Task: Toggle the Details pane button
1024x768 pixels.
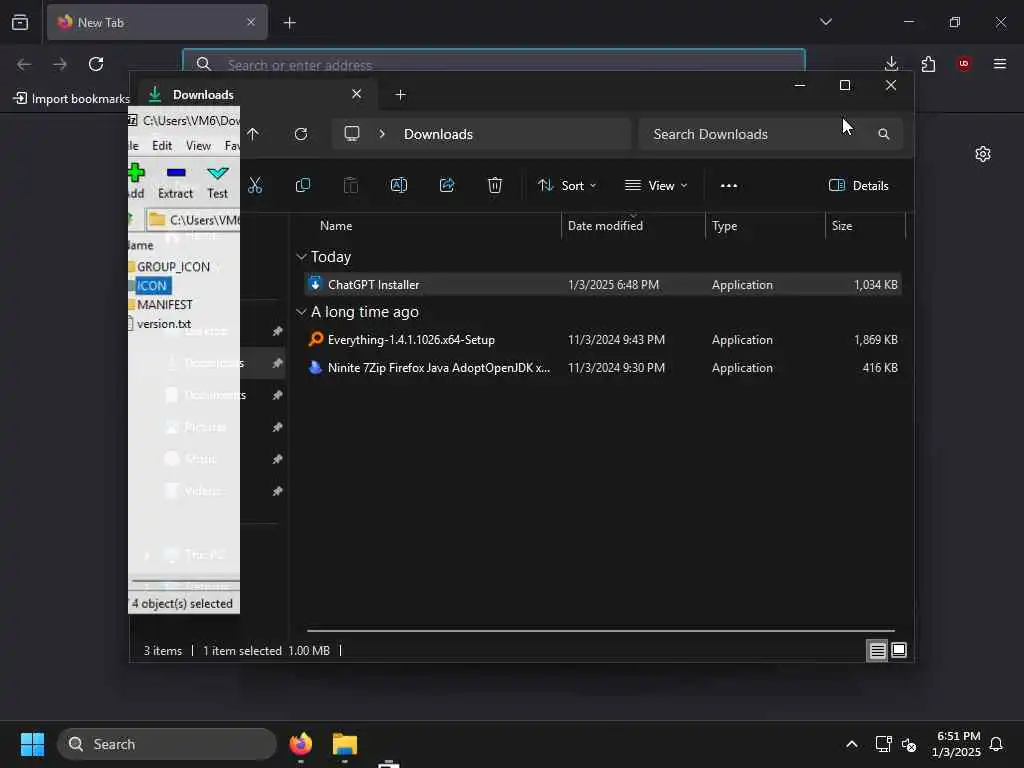Action: click(858, 185)
